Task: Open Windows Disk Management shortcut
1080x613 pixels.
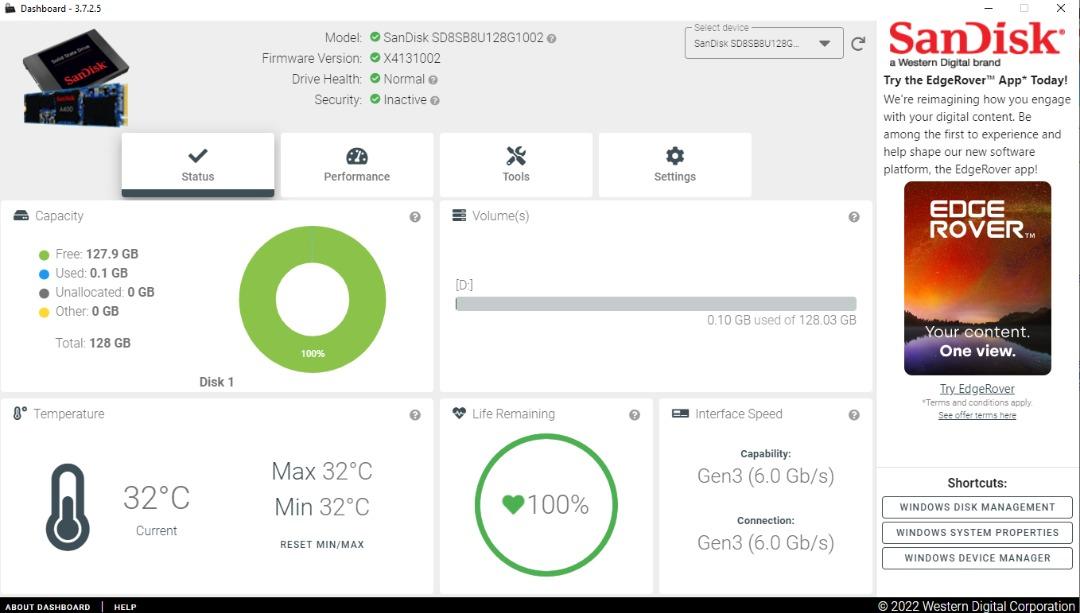Action: [977, 507]
